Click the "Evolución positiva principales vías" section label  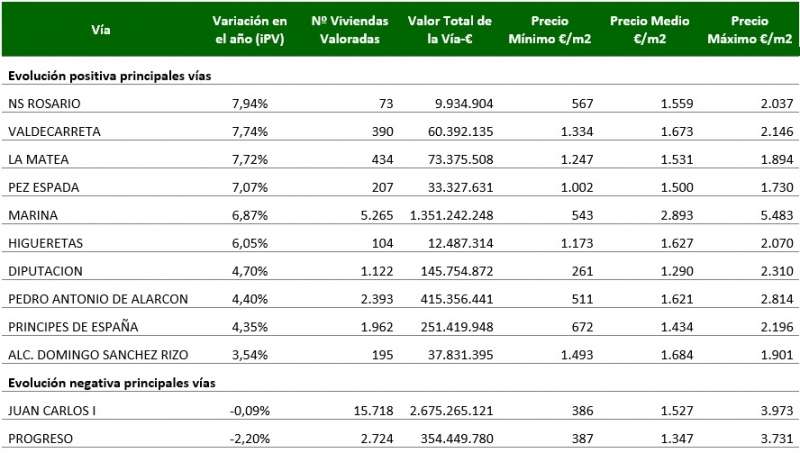(108, 76)
